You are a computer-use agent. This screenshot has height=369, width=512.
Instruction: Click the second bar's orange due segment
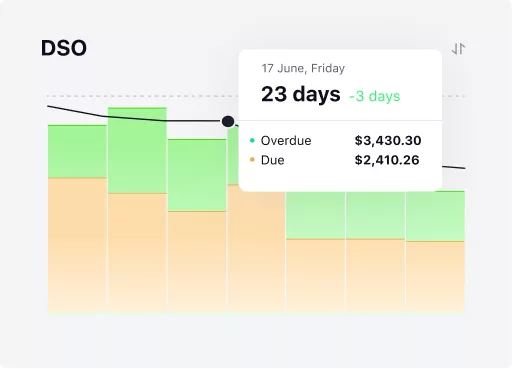pyautogui.click(x=137, y=253)
